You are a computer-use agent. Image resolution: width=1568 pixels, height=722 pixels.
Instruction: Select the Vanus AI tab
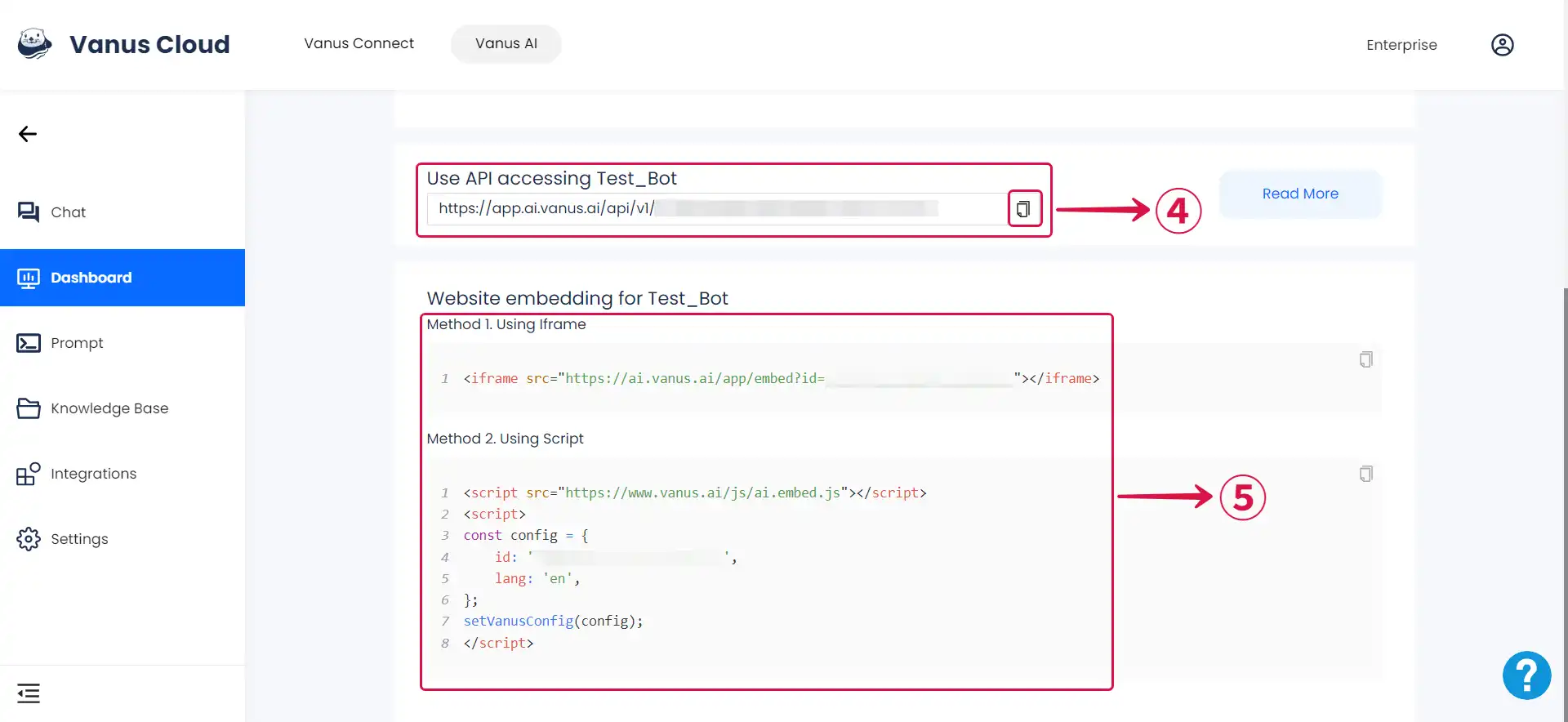pyautogui.click(x=506, y=43)
